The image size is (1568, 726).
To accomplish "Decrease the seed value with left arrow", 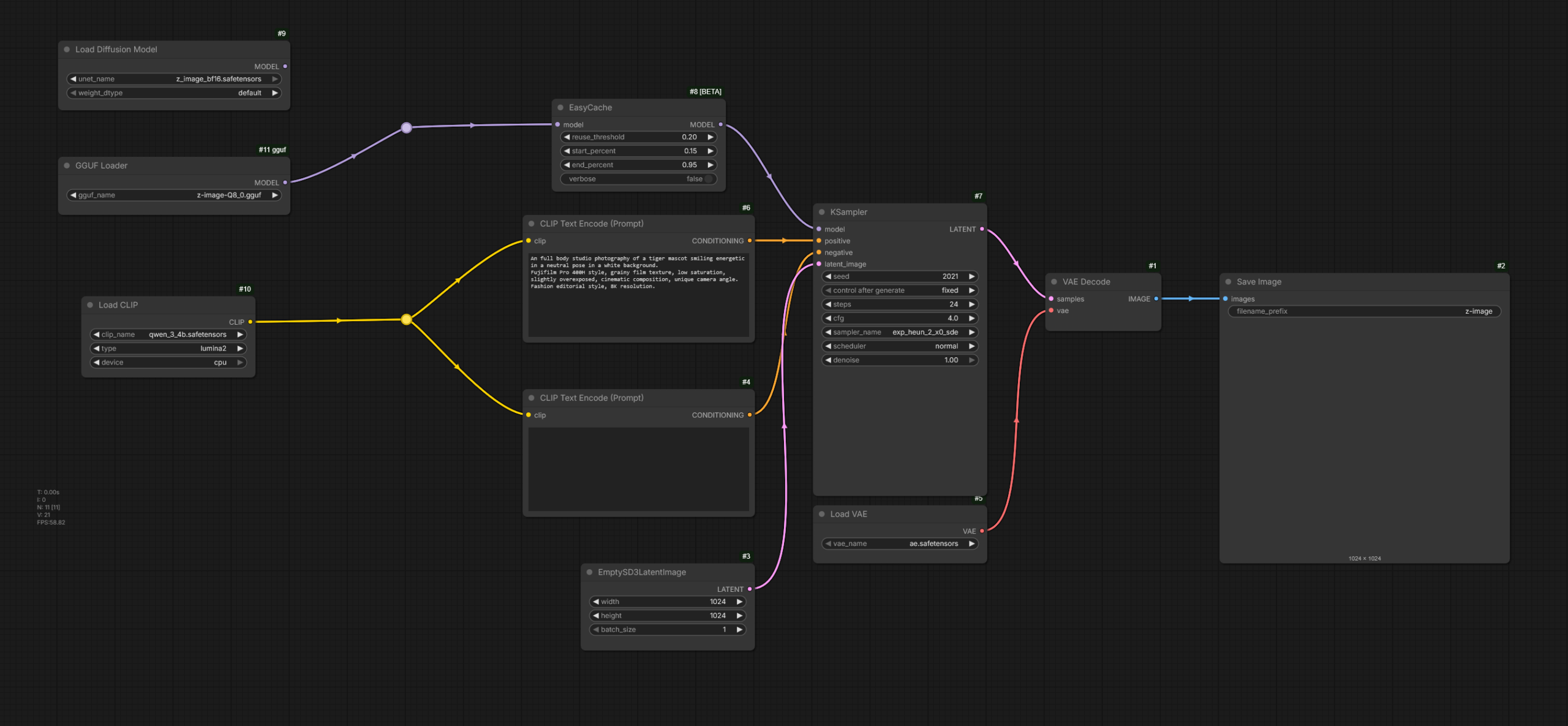I will tap(828, 276).
